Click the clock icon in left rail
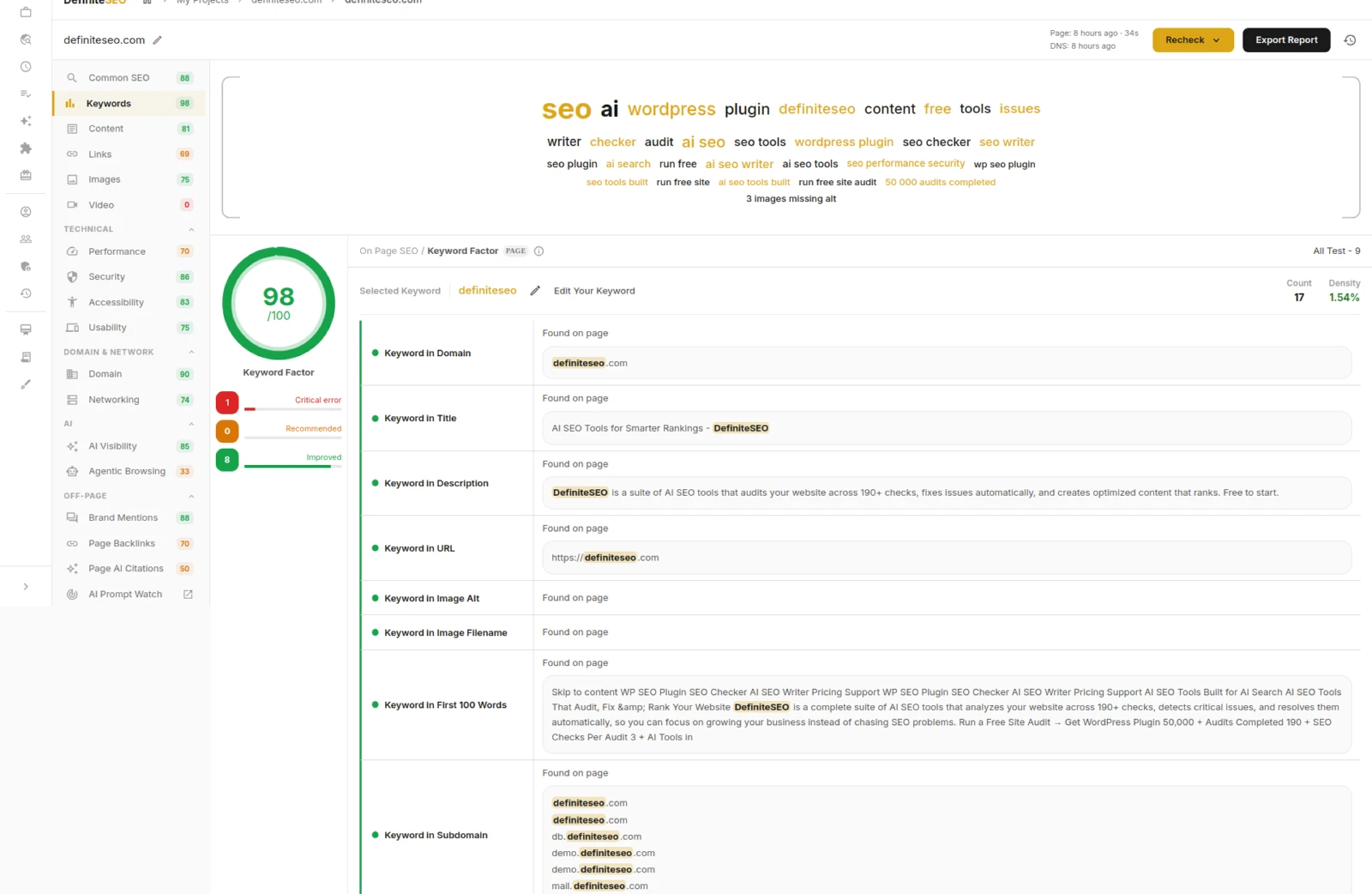The height and width of the screenshot is (894, 1372). click(x=26, y=67)
